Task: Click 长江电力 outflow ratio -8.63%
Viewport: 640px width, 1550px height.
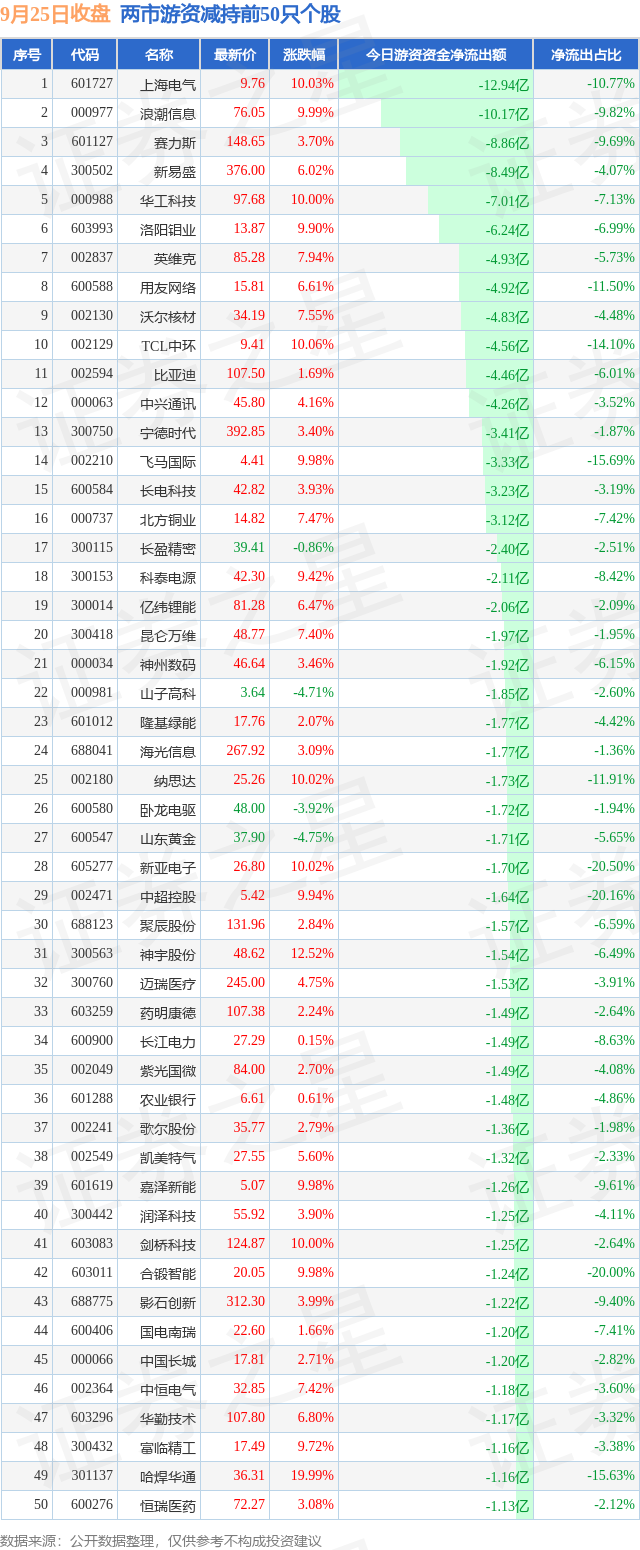Action: pos(614,1041)
